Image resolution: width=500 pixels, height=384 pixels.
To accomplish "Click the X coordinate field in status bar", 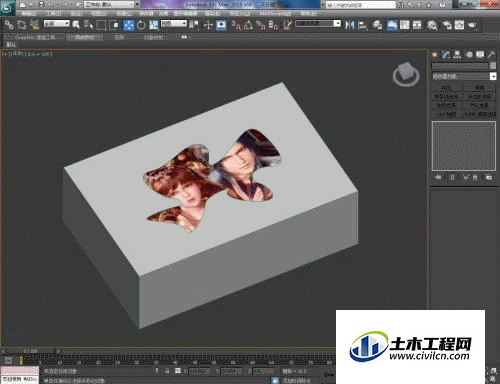I will [199, 371].
